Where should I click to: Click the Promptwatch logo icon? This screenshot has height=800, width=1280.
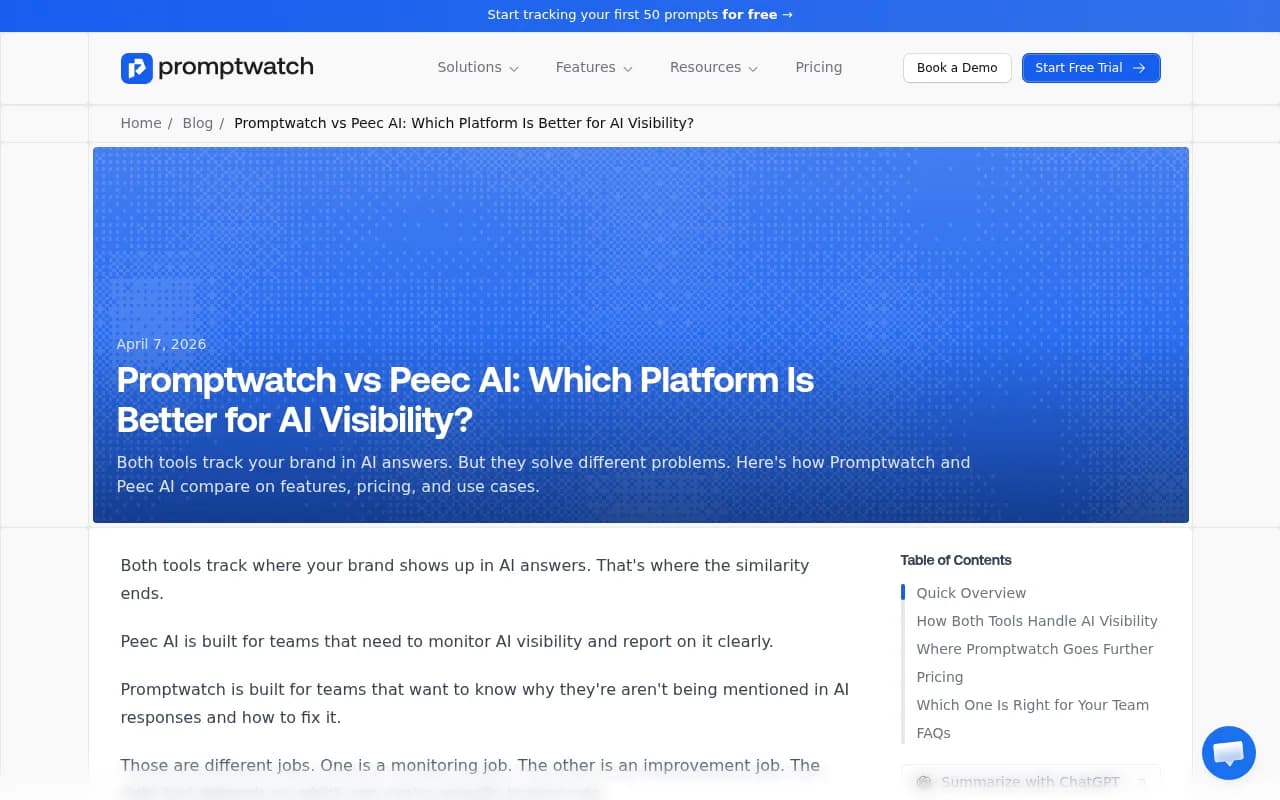[136, 68]
